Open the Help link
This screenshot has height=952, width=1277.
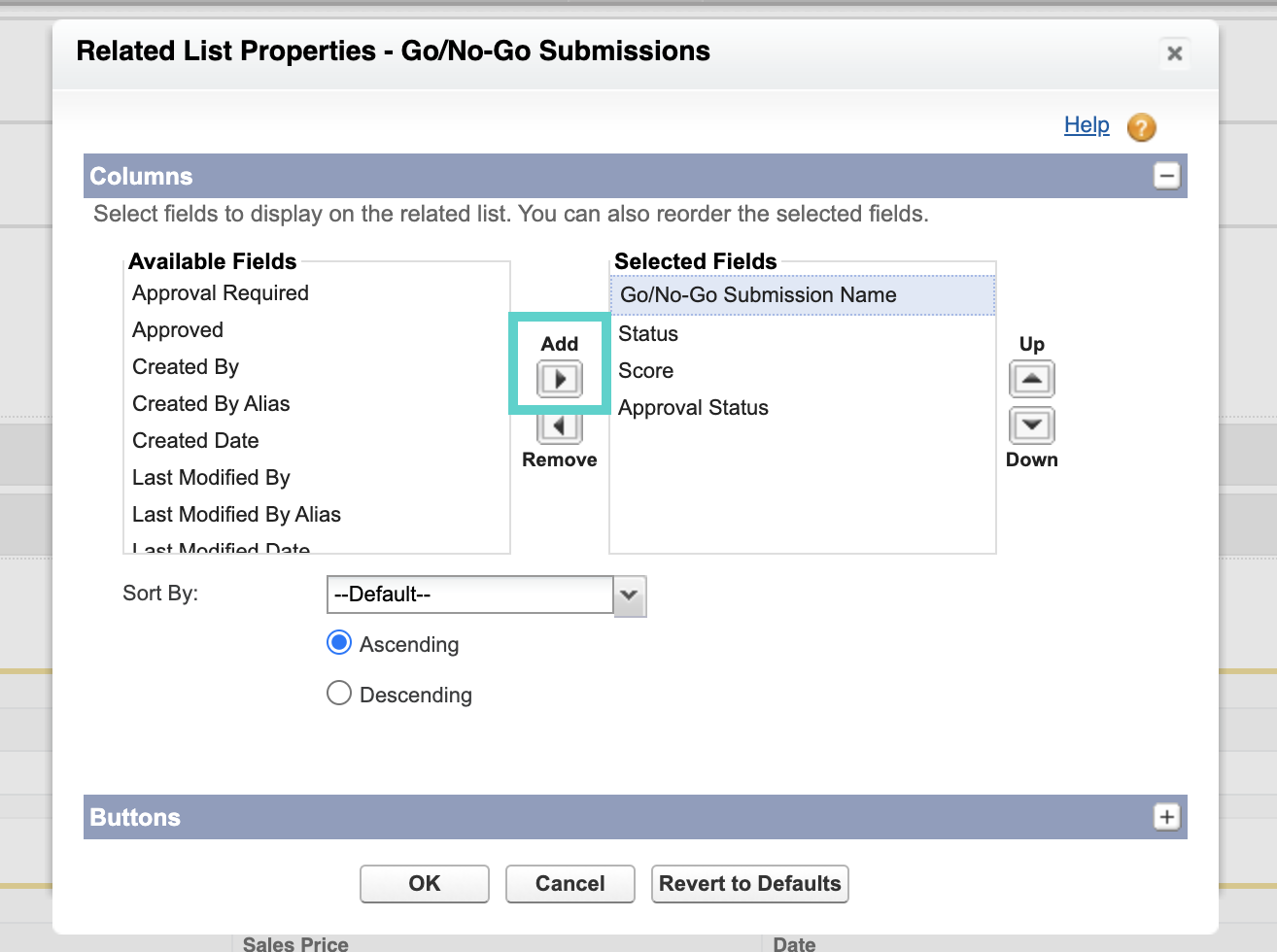(1087, 124)
